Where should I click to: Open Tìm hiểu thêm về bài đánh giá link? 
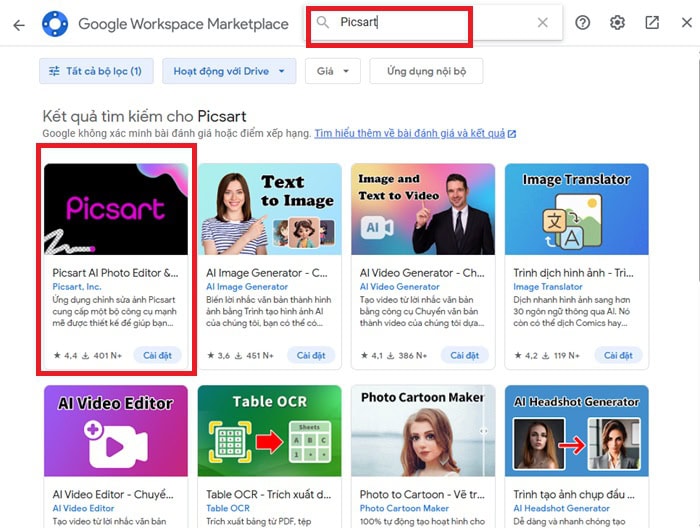pyautogui.click(x=415, y=133)
